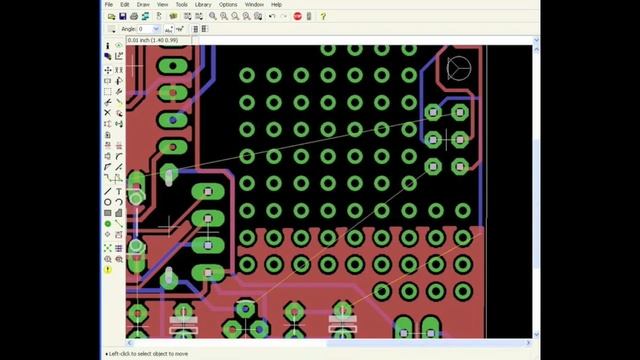Switch to schematic with the board/schematic icon
Screen dimensions: 640x360
tap(159, 16)
